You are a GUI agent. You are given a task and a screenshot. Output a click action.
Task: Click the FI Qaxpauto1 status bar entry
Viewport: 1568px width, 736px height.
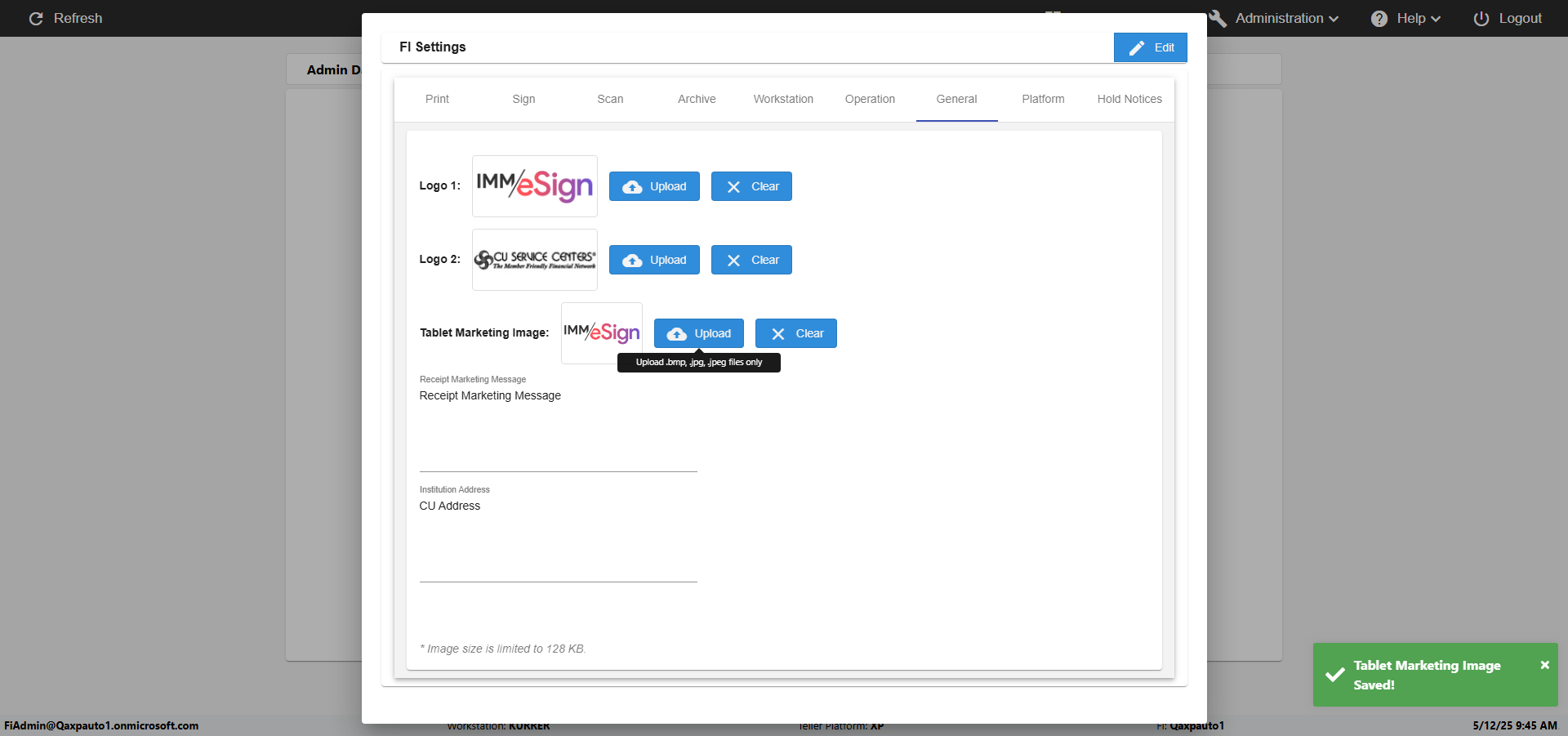(x=1190, y=725)
